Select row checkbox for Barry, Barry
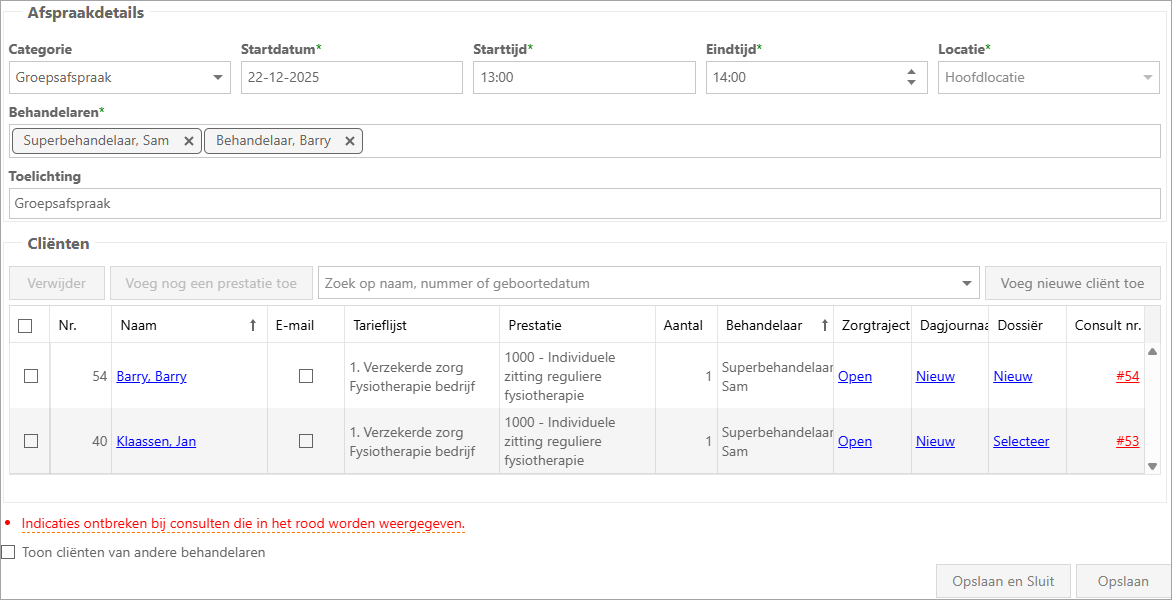 pos(31,376)
